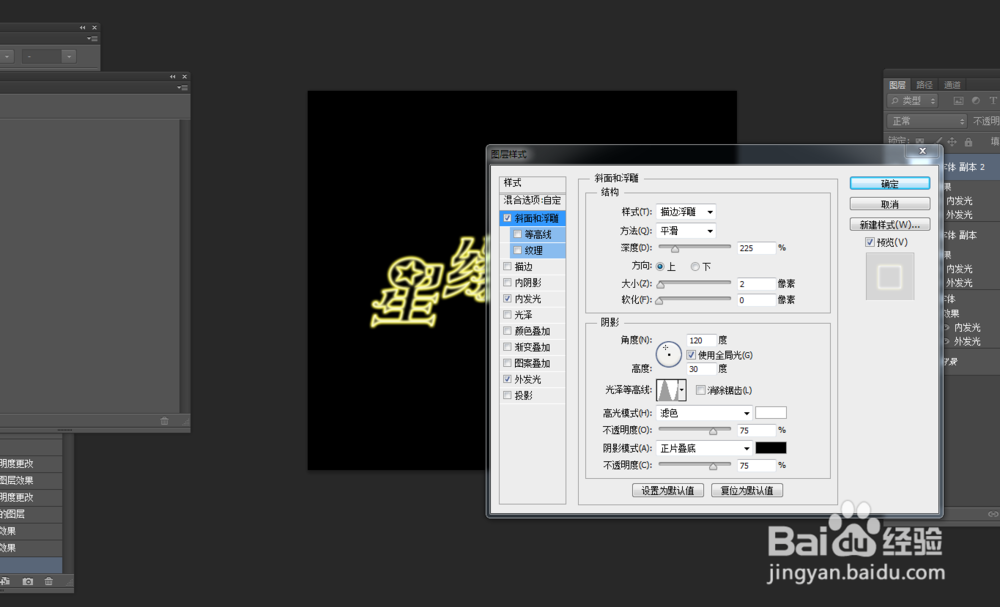1000x607 pixels.
Task: Switch to the 路径 tab
Action: 924,84
